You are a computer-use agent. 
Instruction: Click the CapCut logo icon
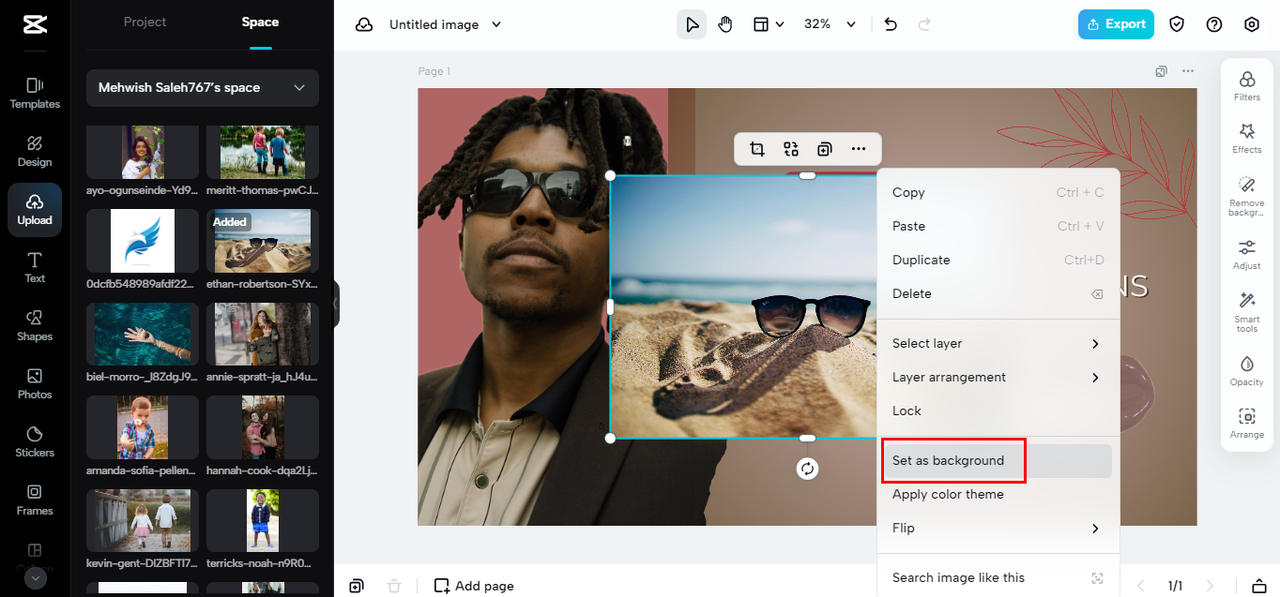tap(34, 24)
